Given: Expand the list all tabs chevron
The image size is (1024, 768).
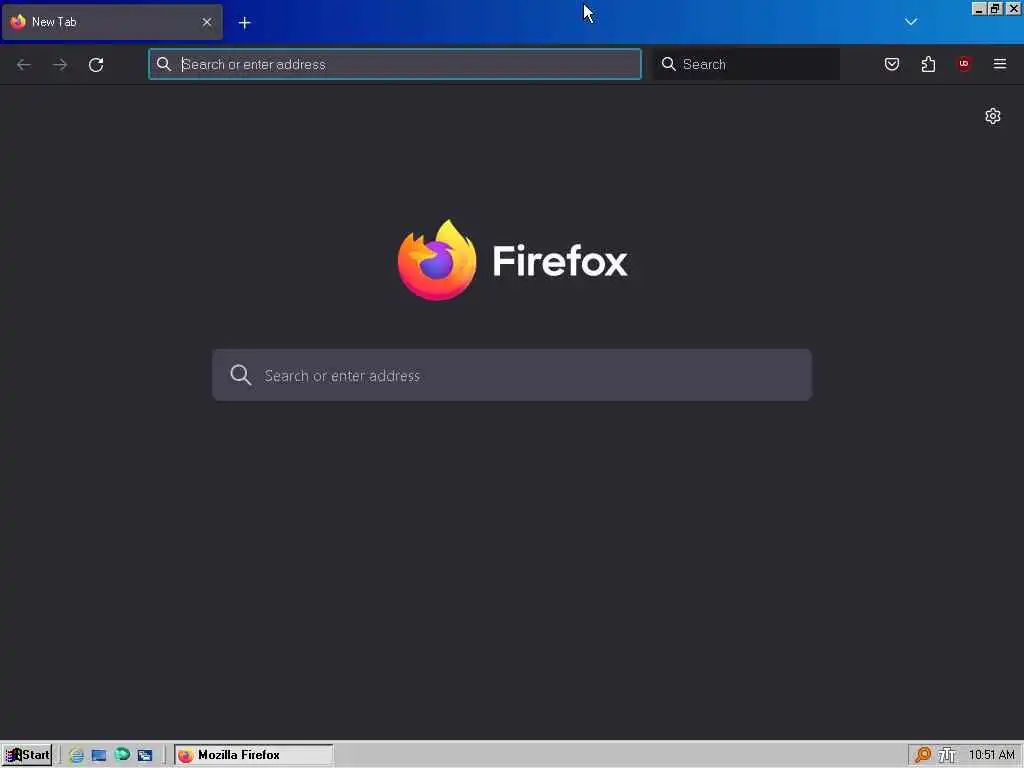Looking at the screenshot, I should point(911,22).
